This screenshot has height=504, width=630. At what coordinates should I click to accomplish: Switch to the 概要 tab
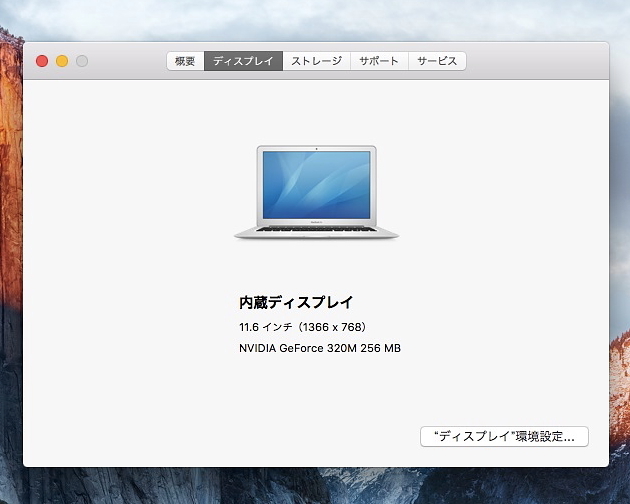(185, 61)
